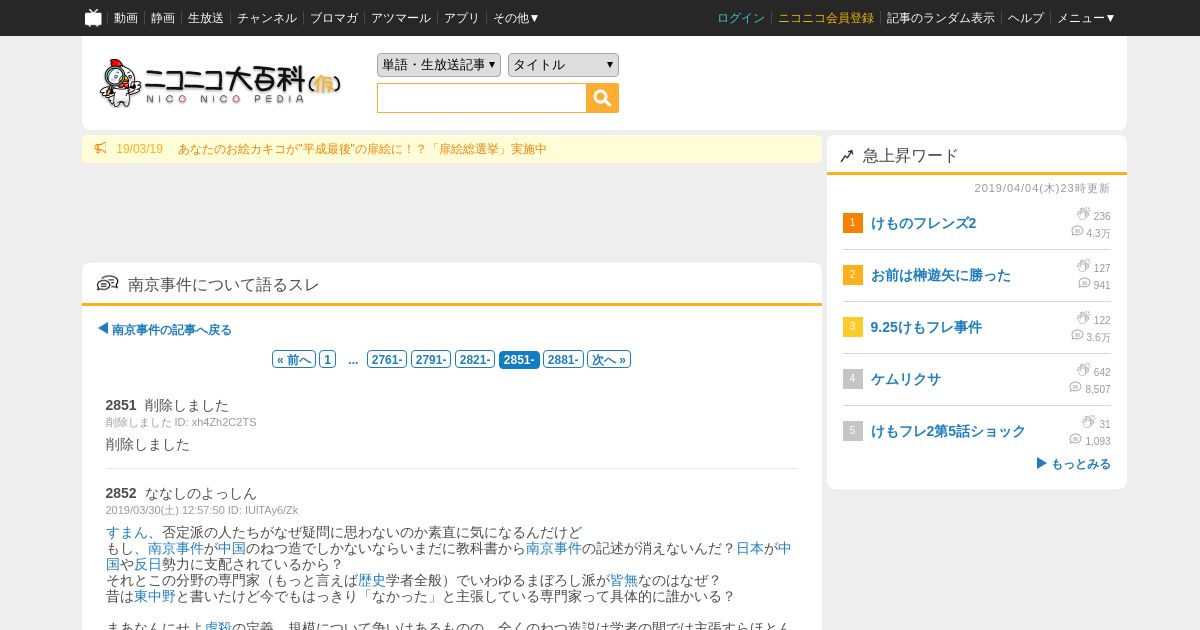Viewport: 1200px width, 630px height.
Task: Click the 皆無 link in post 2852
Action: tap(624, 581)
